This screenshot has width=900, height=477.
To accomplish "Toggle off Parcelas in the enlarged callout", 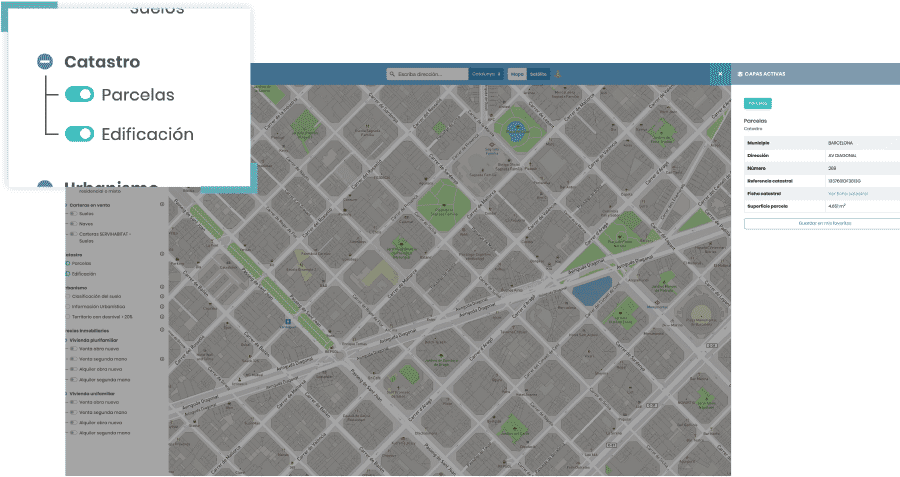I will click(x=79, y=95).
